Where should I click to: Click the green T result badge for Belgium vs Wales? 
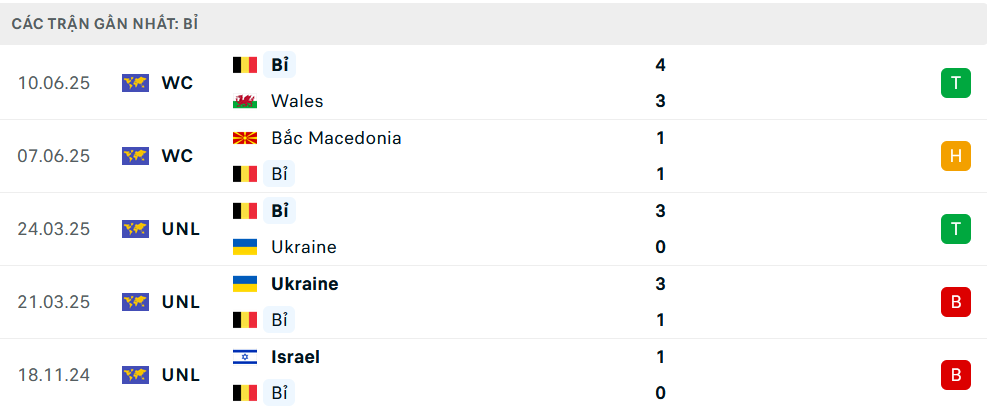coord(955,83)
